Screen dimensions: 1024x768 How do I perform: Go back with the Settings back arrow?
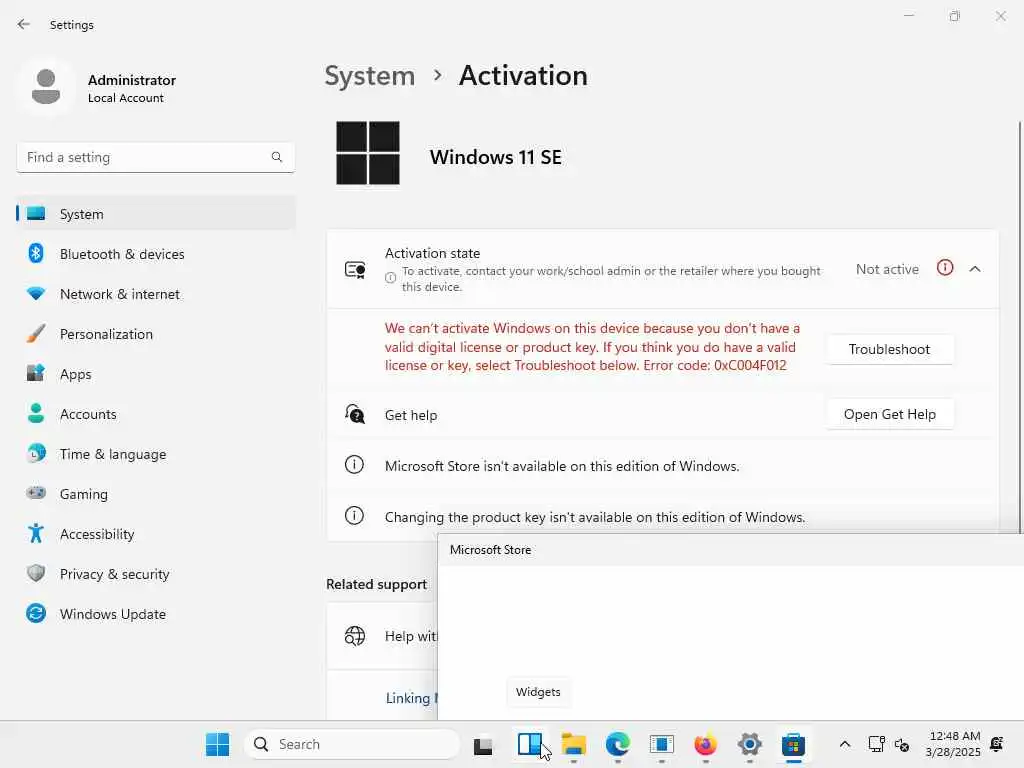(24, 25)
